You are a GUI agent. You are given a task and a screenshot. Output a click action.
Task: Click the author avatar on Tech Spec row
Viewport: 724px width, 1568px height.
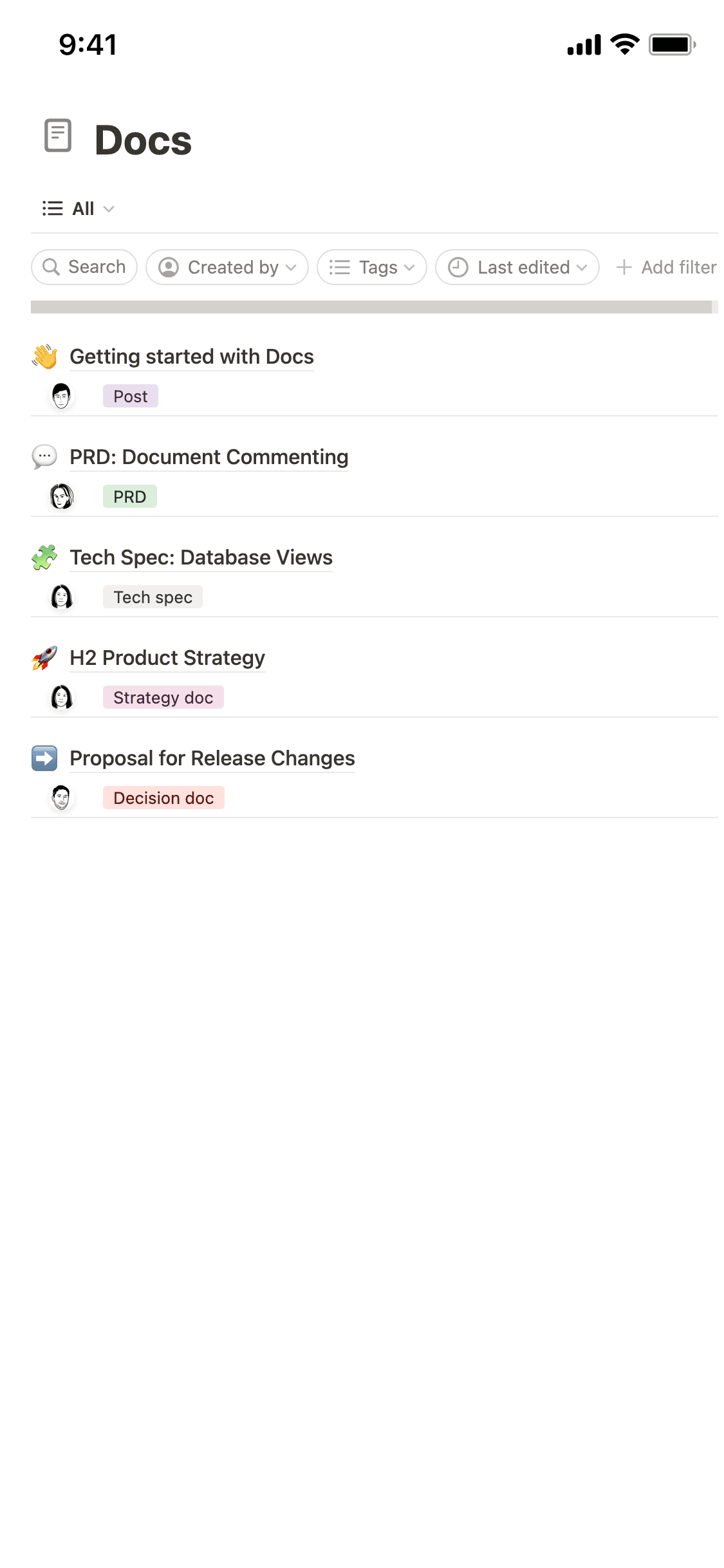(61, 597)
